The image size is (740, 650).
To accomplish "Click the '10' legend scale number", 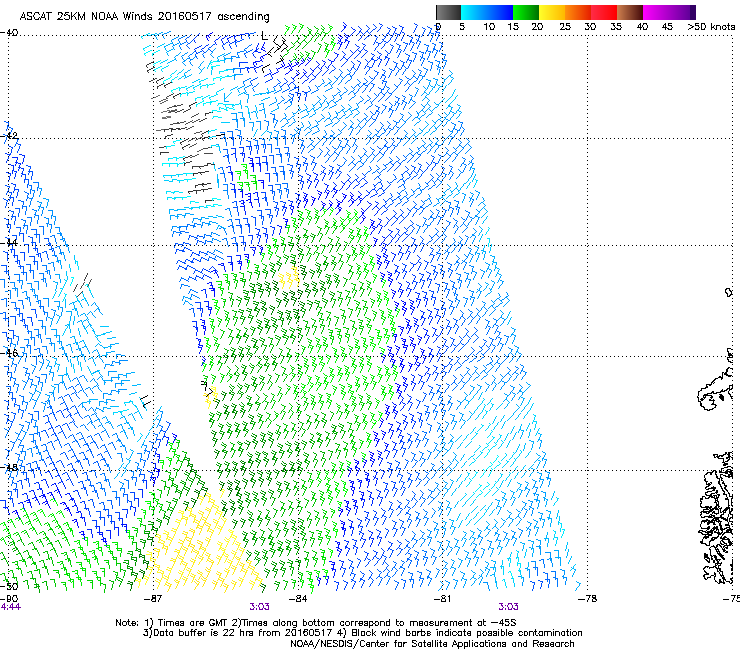I will coord(489,26).
